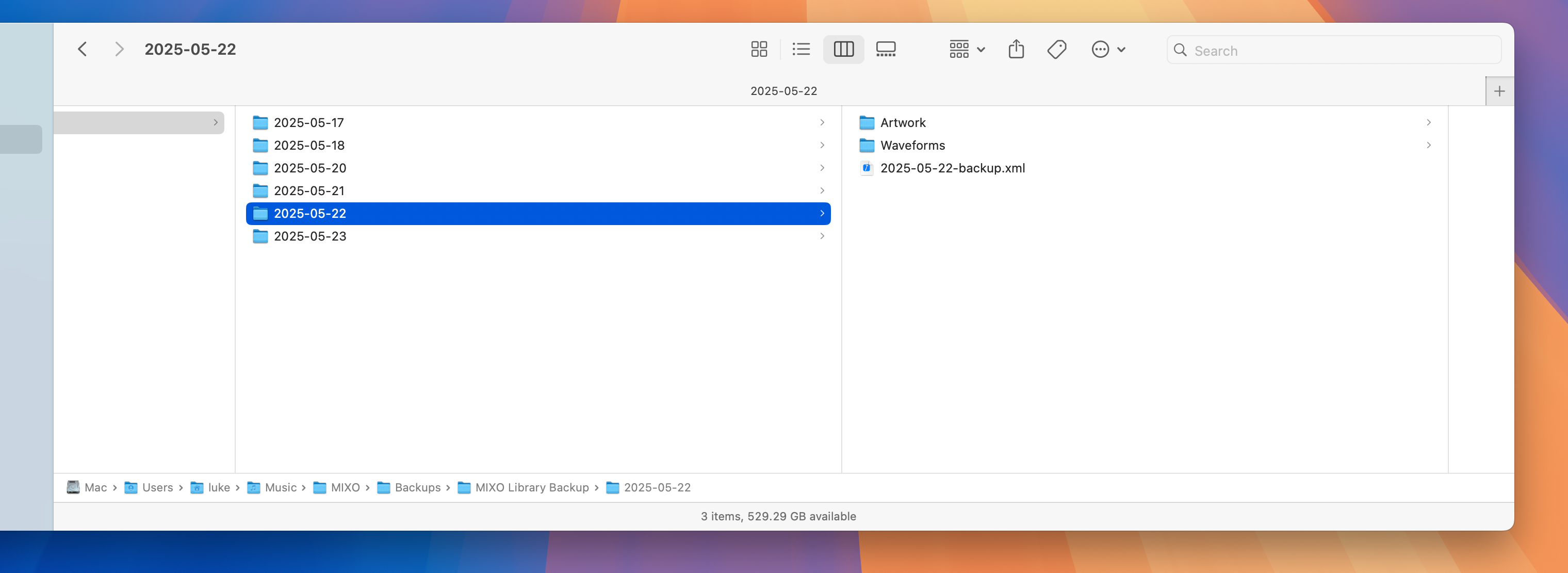Switch to list view

801,50
